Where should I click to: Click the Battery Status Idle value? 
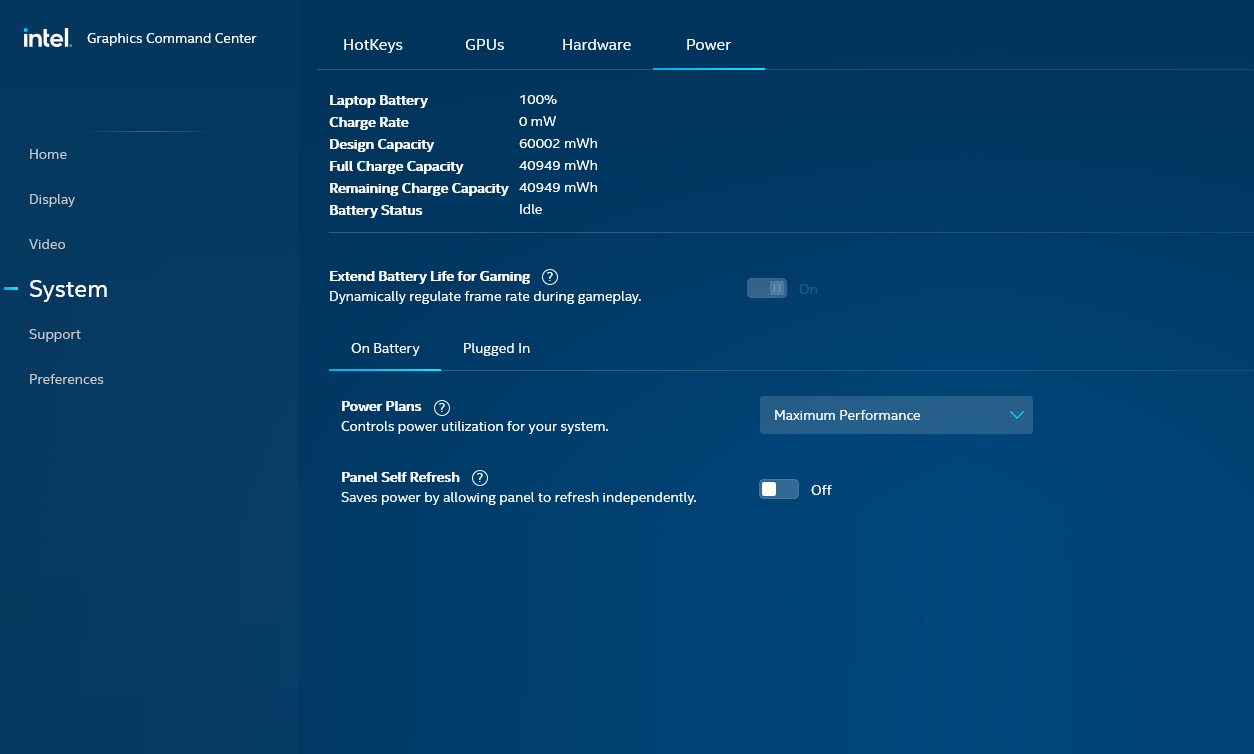point(530,210)
